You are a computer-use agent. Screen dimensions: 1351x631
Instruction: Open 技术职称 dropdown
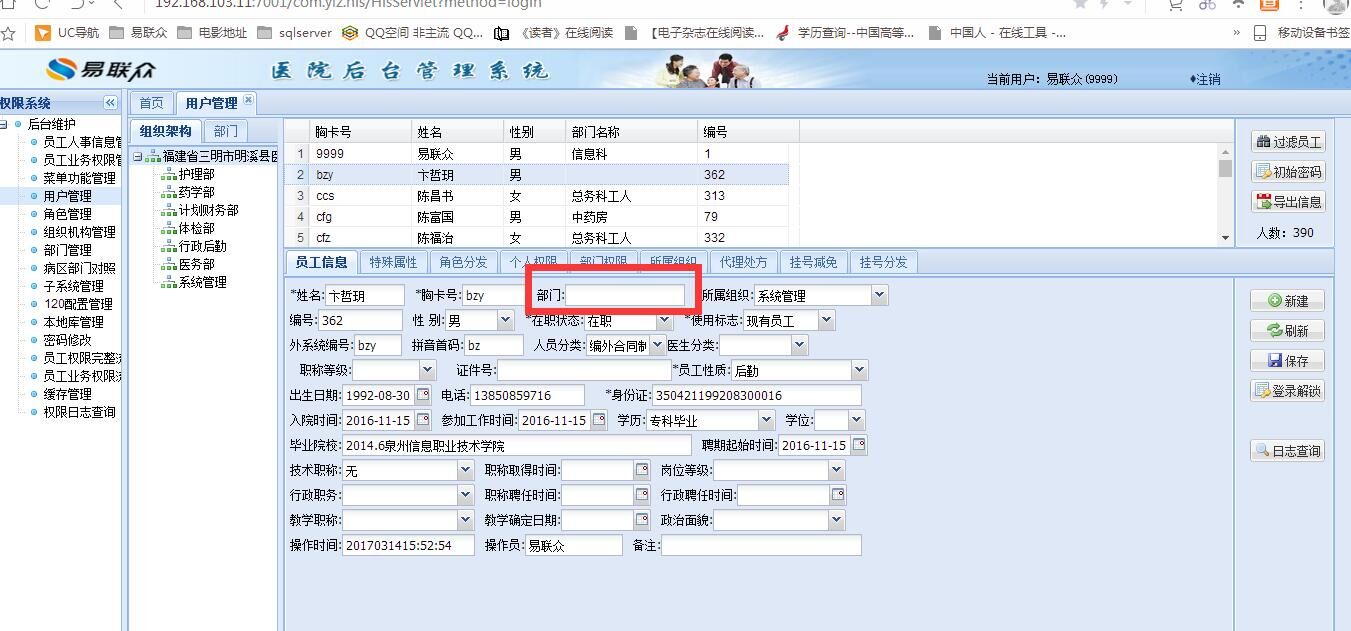465,470
